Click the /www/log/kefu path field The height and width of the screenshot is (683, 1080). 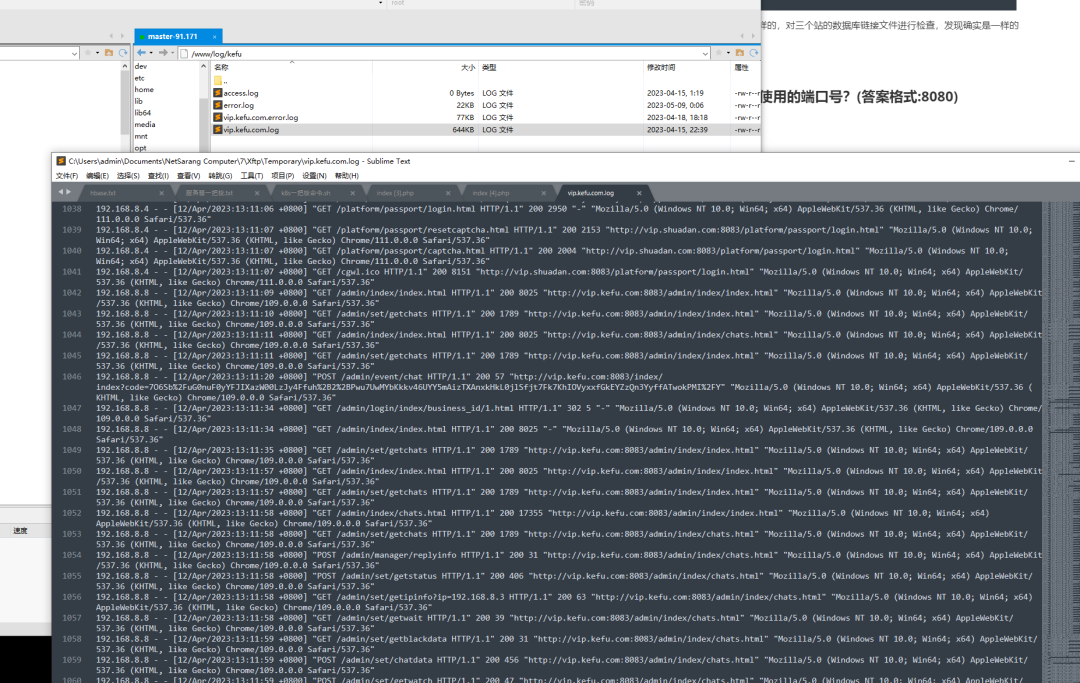click(x=444, y=54)
